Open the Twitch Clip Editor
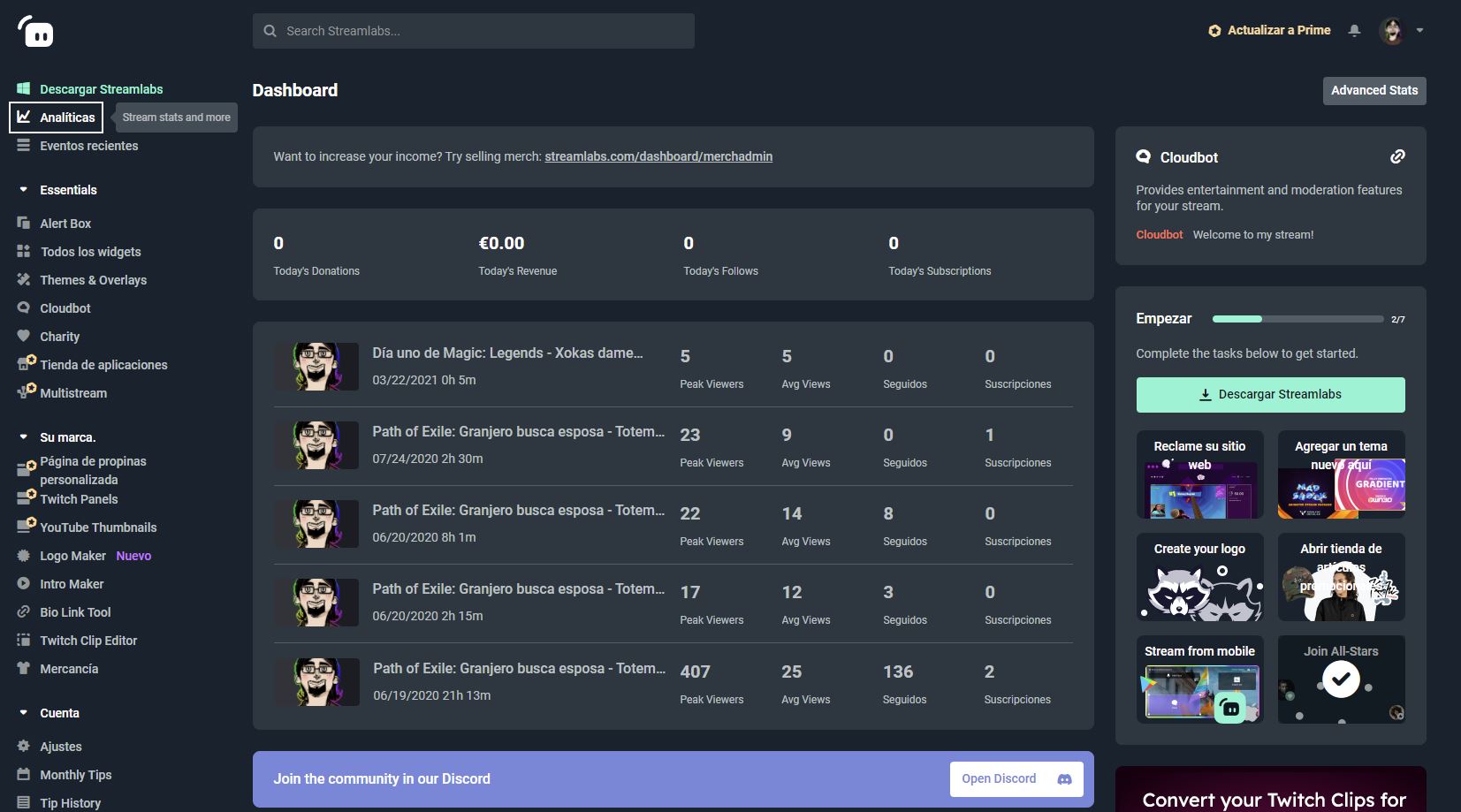The image size is (1461, 812). 88,641
